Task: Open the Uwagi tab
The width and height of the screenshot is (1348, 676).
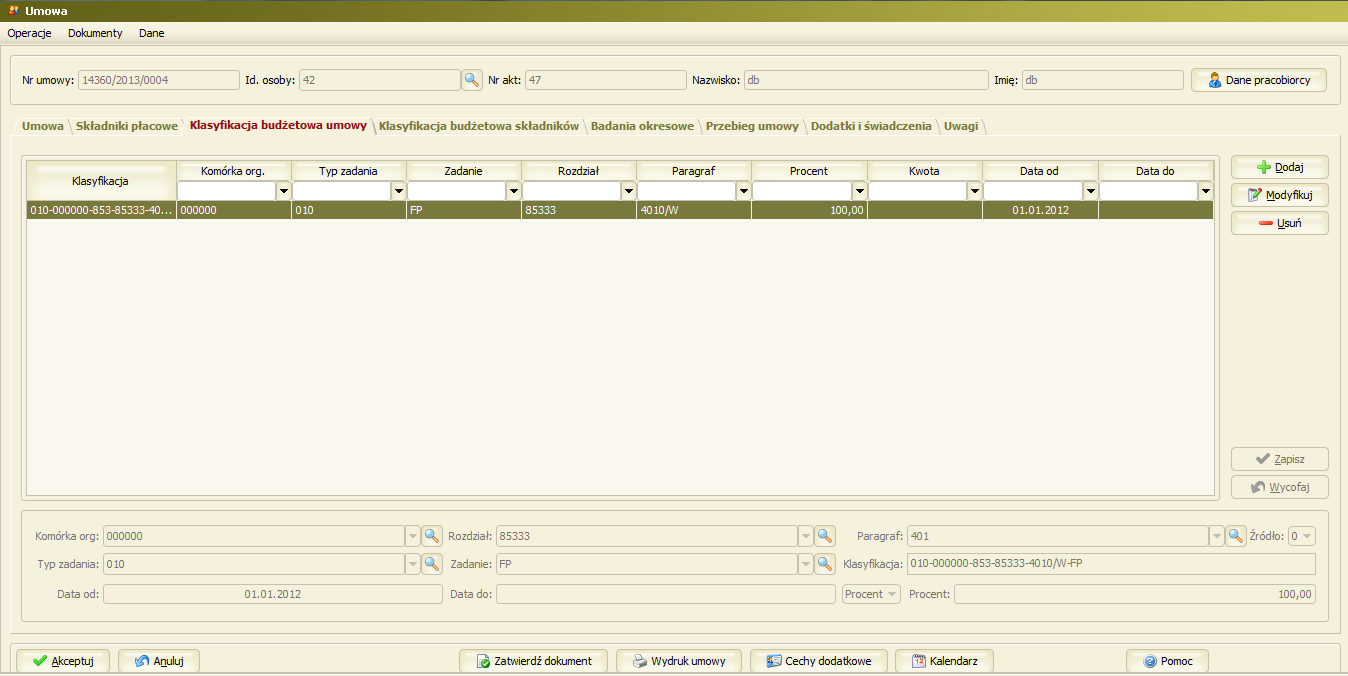Action: pyautogui.click(x=961, y=126)
